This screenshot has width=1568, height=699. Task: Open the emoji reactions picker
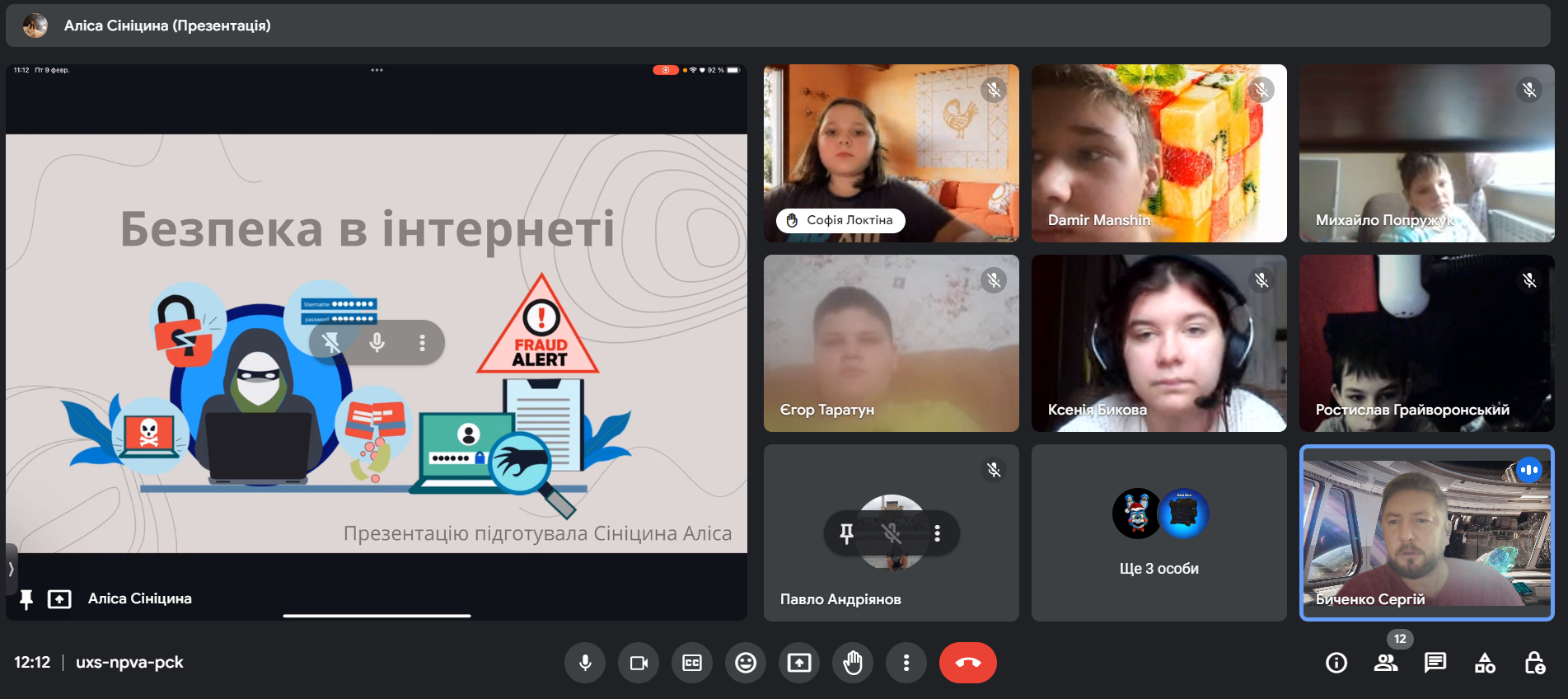[x=746, y=663]
